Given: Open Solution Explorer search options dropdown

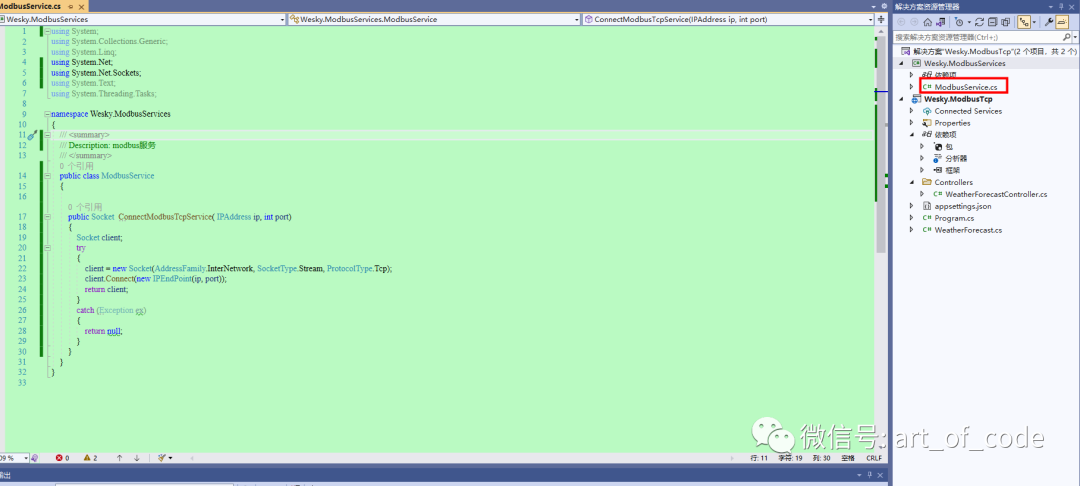Looking at the screenshot, I should pyautogui.click(x=1075, y=37).
